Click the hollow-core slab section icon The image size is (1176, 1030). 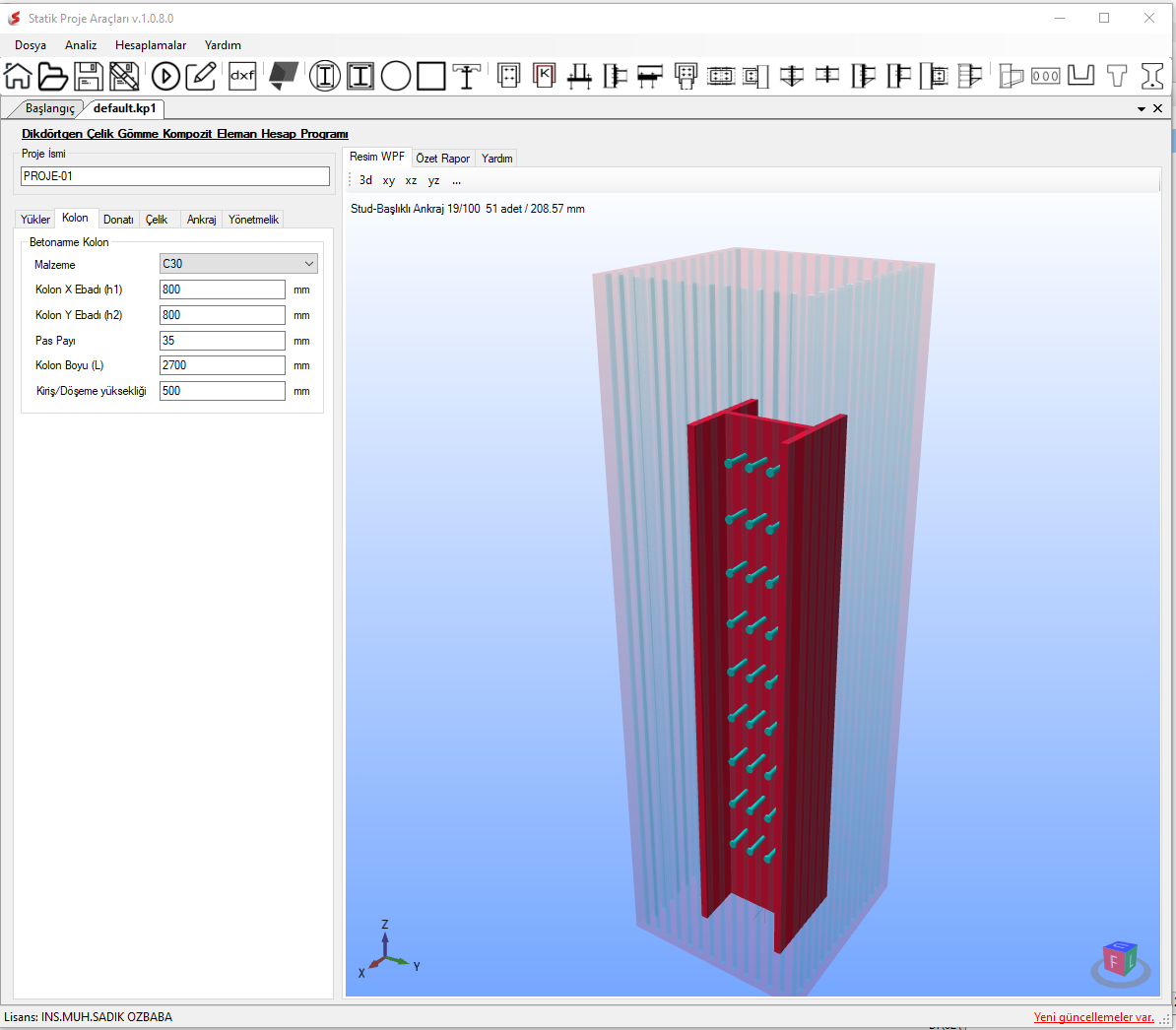click(x=1046, y=76)
